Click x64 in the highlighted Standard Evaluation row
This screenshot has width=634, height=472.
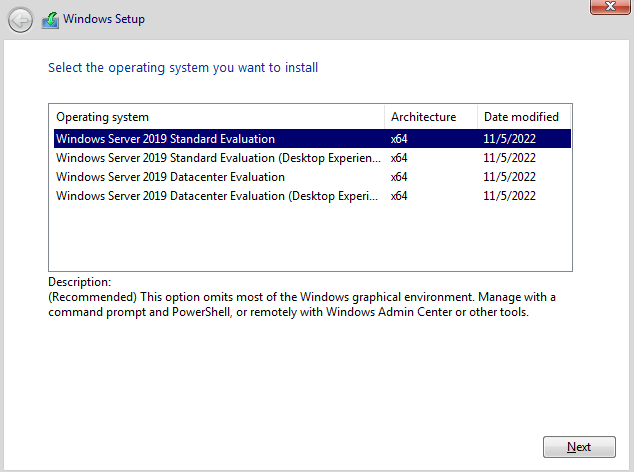coord(399,139)
